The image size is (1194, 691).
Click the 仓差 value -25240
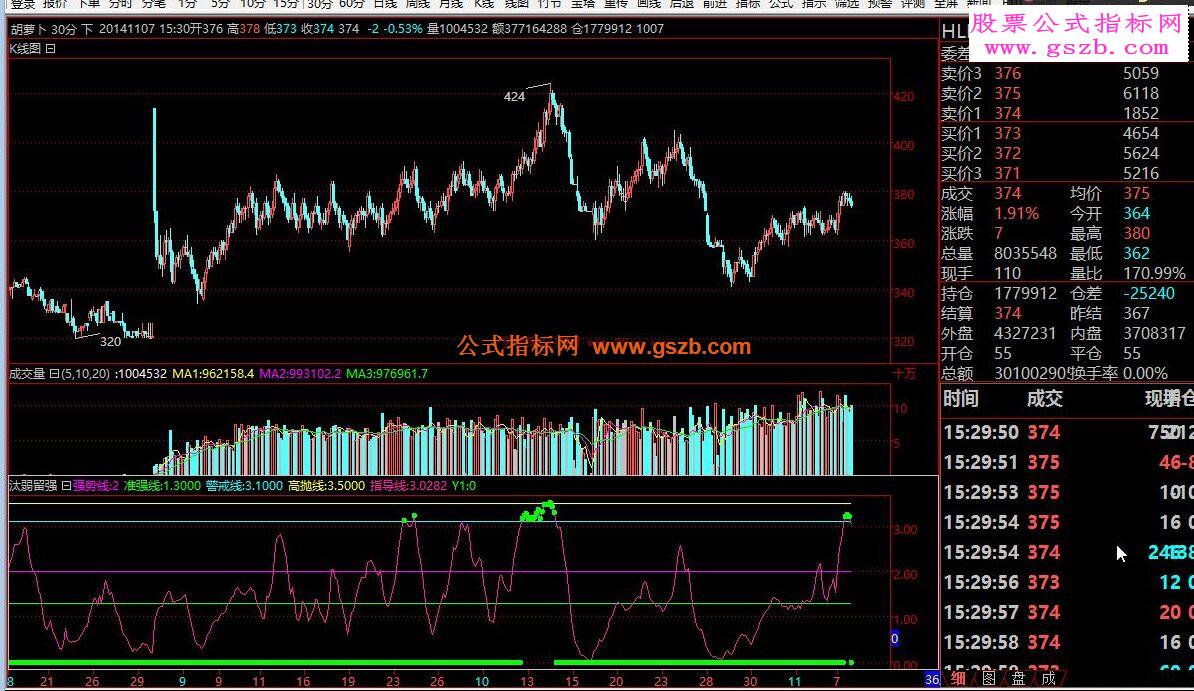click(1149, 293)
